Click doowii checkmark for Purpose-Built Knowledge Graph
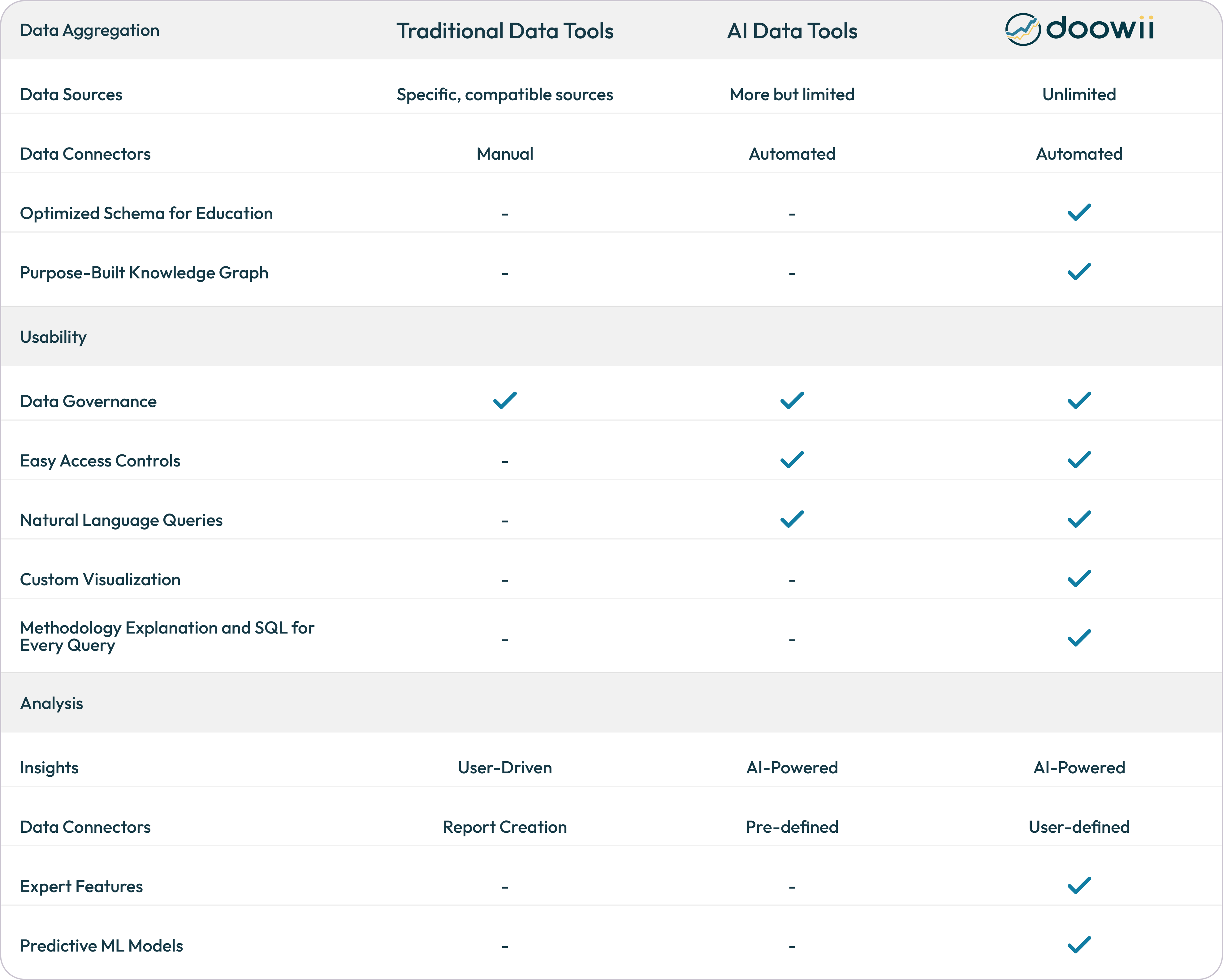The width and height of the screenshot is (1223, 980). pos(1079,272)
